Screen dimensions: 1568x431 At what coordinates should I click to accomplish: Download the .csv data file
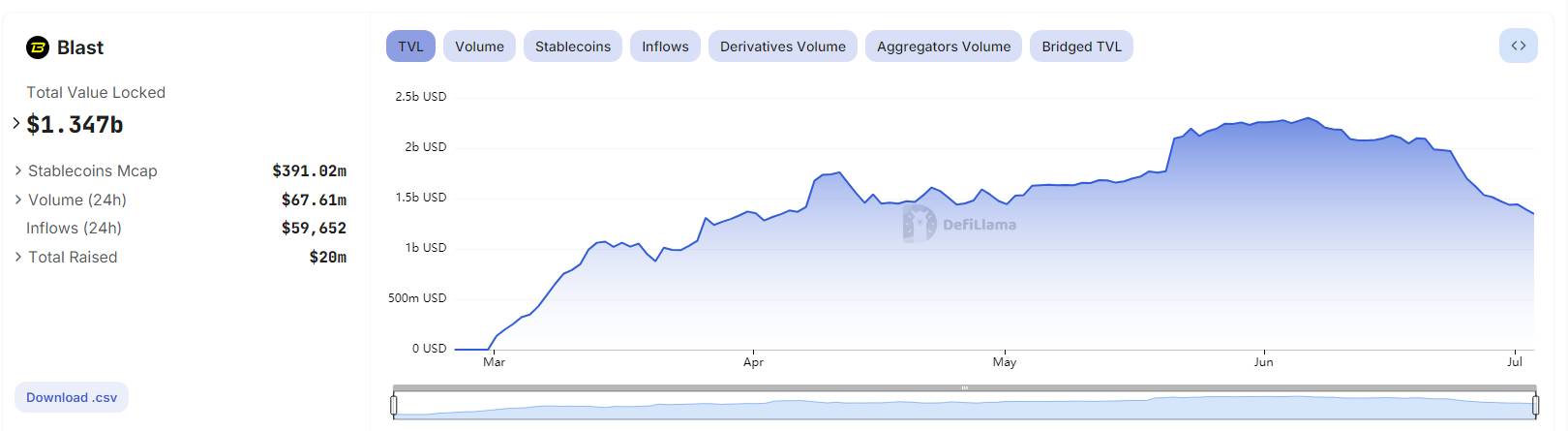click(72, 397)
